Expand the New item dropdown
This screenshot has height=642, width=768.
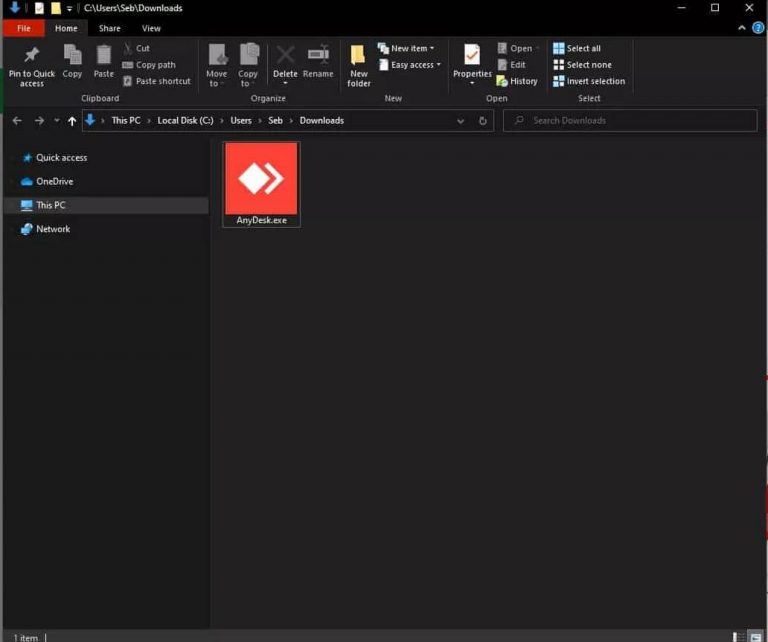[432, 48]
